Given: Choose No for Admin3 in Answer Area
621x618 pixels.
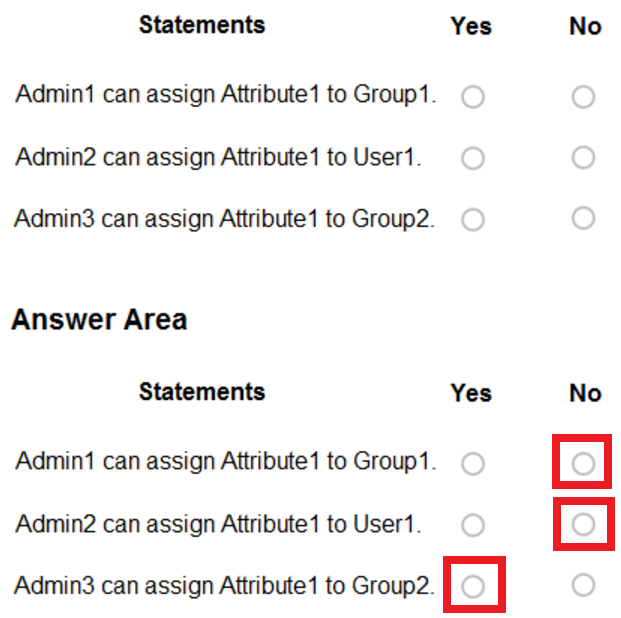Looking at the screenshot, I should [583, 586].
